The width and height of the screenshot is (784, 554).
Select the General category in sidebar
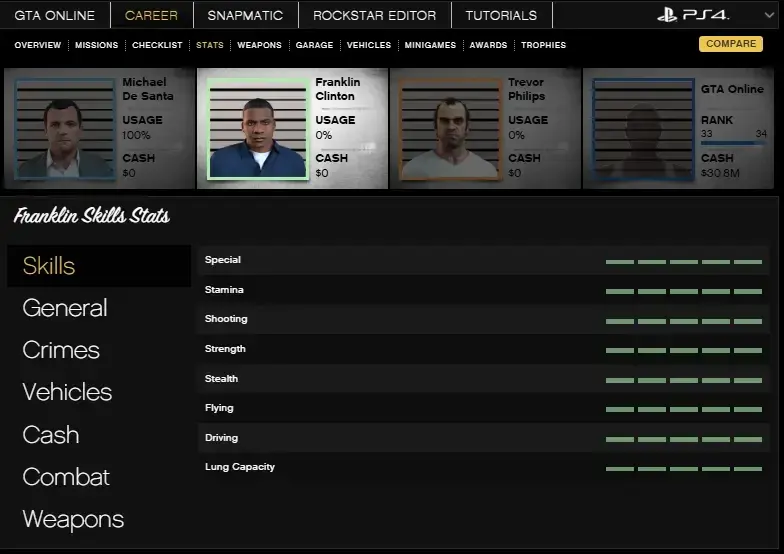pos(64,308)
